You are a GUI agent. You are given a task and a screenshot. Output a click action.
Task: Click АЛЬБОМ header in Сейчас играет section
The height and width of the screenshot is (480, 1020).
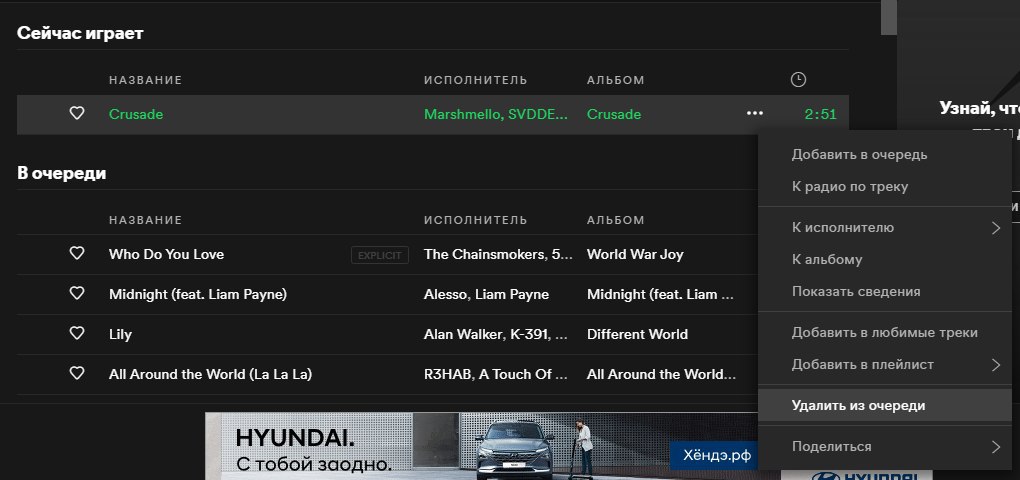click(615, 80)
